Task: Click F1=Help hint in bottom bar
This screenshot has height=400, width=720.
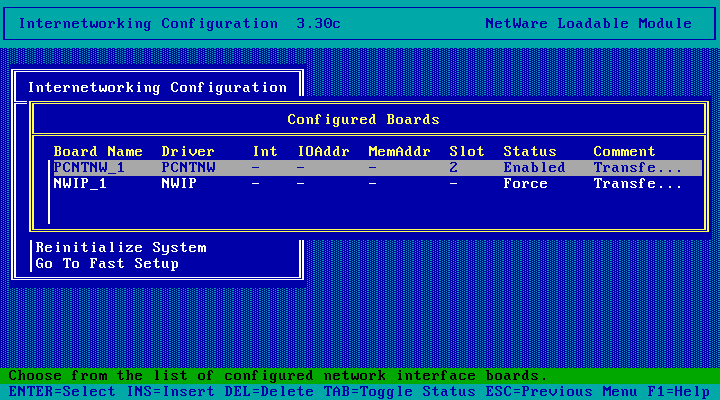Action: tap(678, 392)
